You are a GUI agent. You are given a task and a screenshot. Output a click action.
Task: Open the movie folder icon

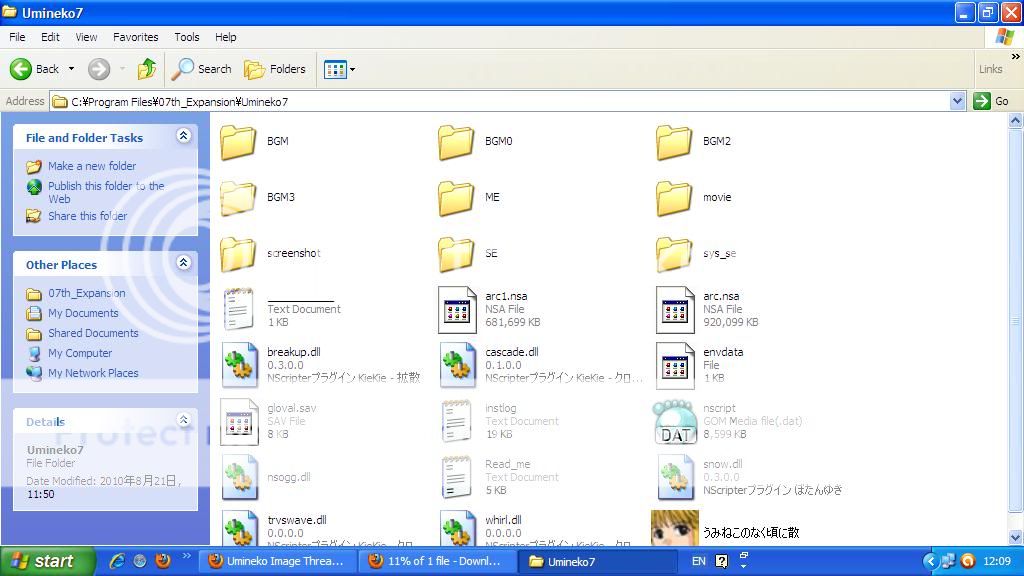674,198
